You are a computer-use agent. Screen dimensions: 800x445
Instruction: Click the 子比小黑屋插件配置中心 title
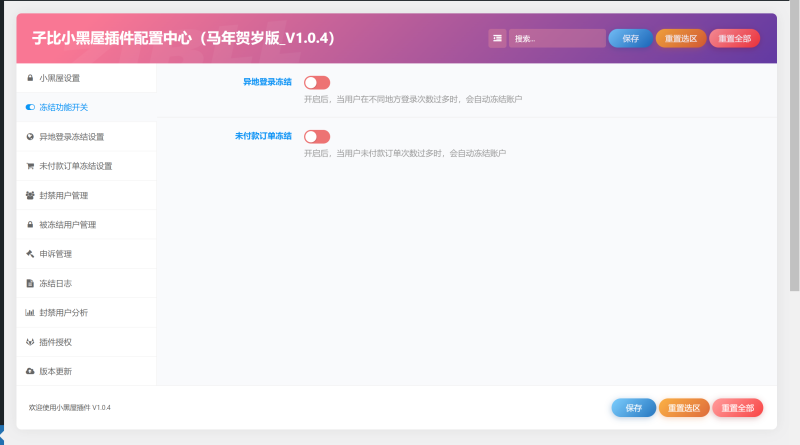click(183, 38)
